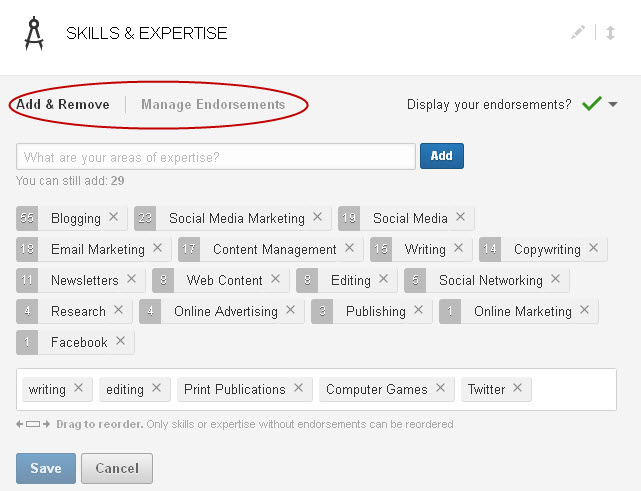Remove the Social Media skill
The image size is (641, 491).
(461, 217)
